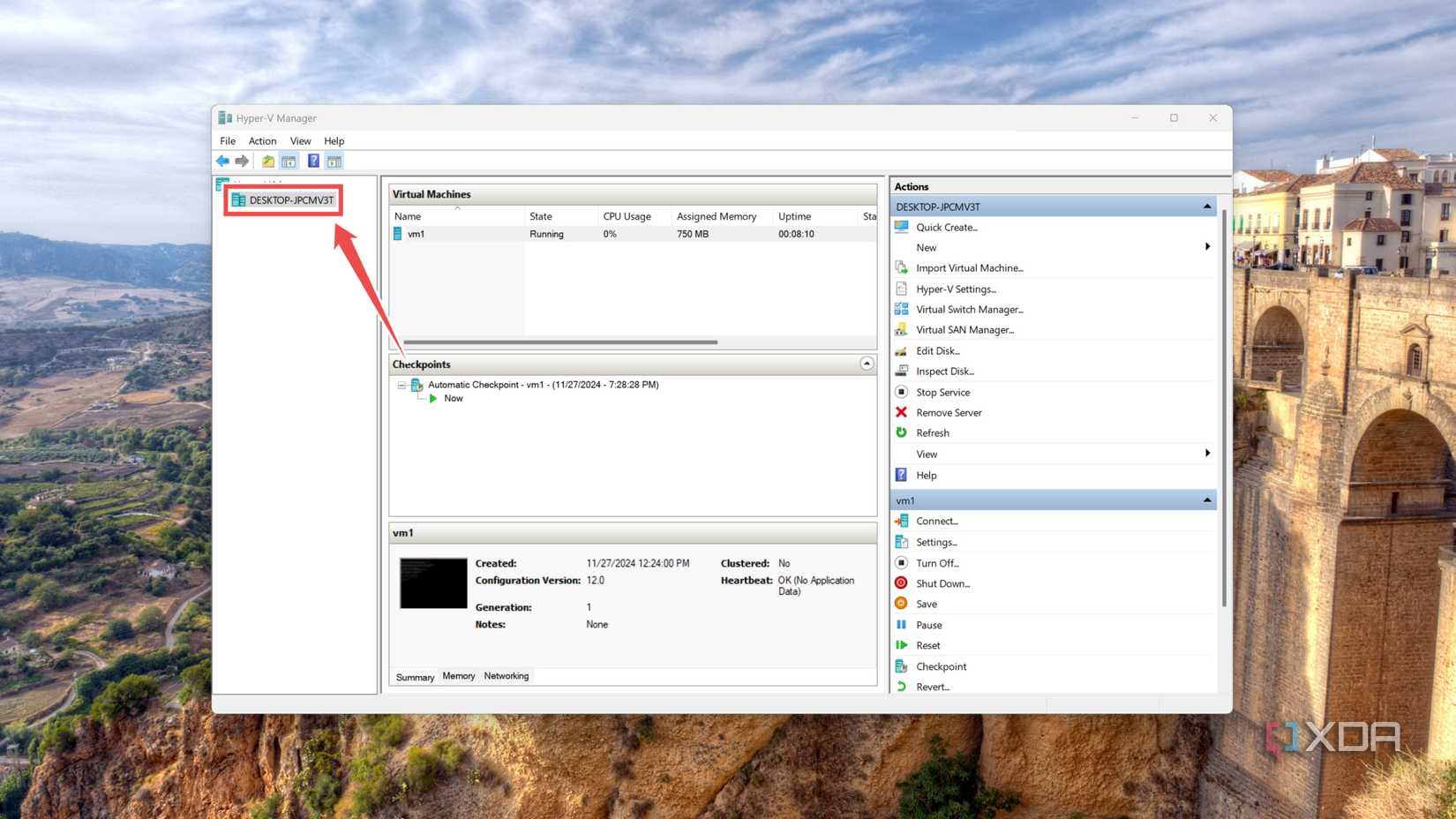
Task: Click the blue Help toolbar icon
Action: [x=313, y=161]
